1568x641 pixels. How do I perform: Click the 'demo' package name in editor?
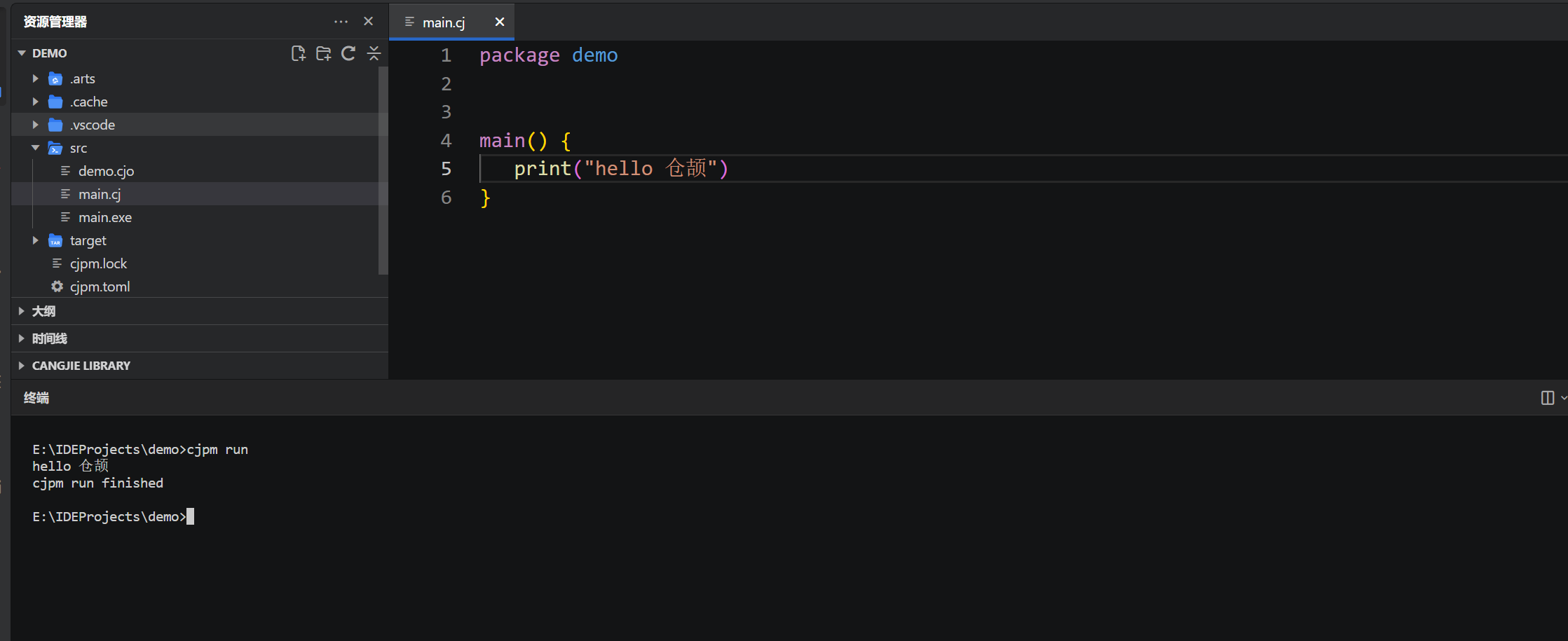[594, 55]
